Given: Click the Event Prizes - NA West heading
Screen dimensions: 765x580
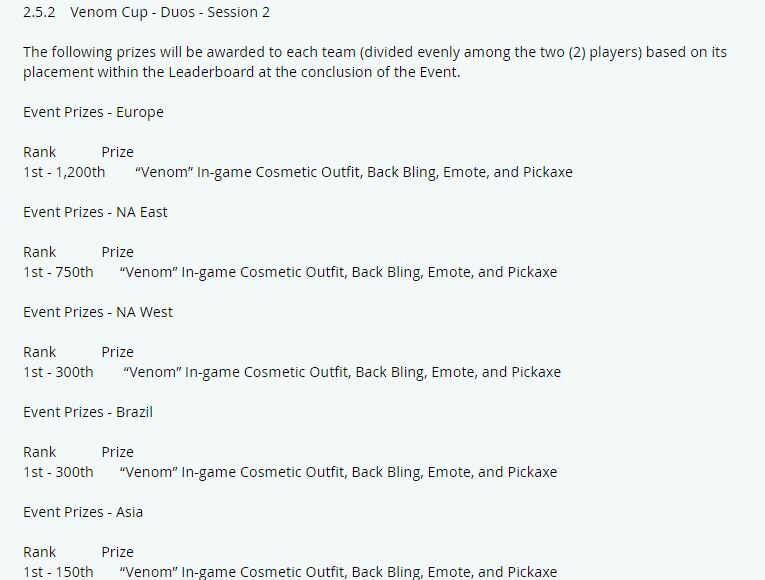Looking at the screenshot, I should (98, 312).
